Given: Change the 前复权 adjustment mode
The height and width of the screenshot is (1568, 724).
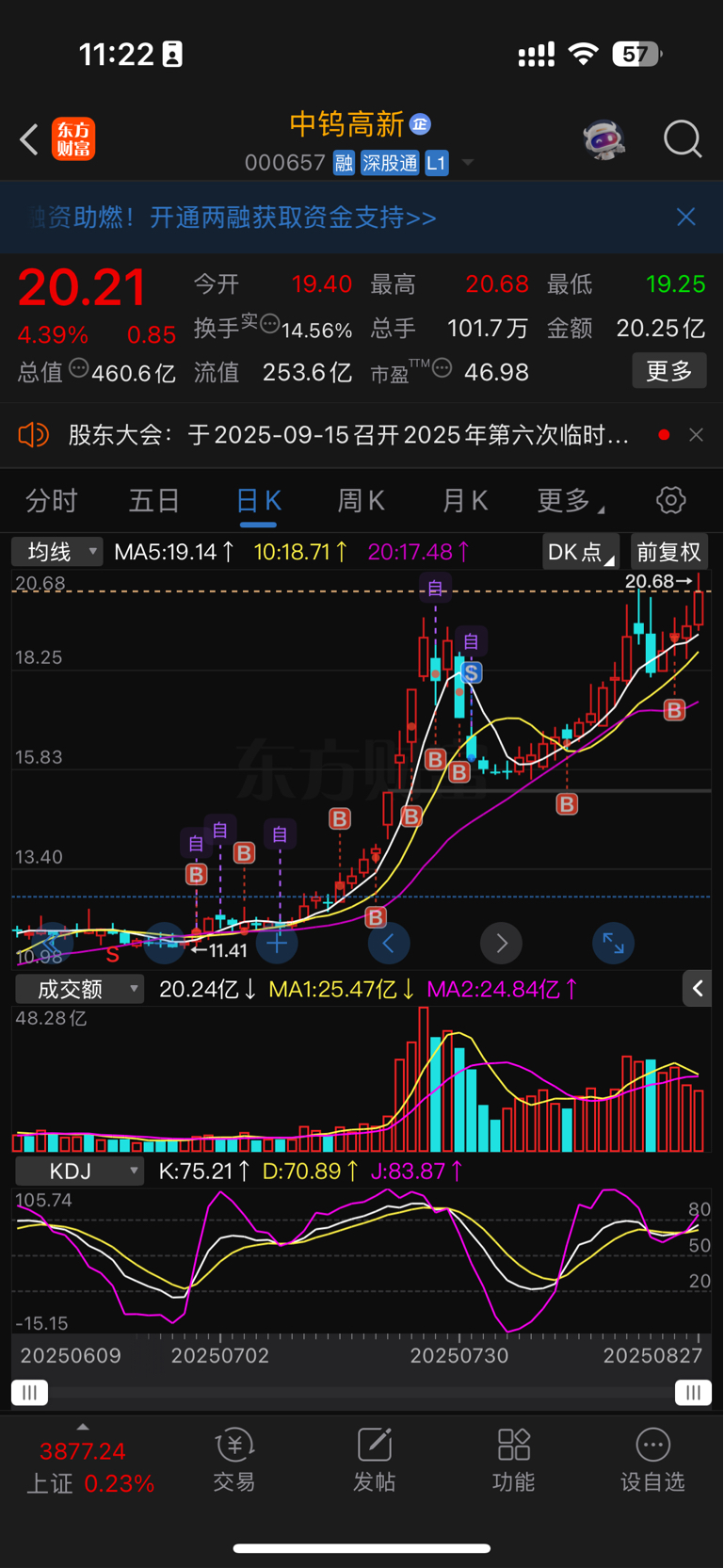Looking at the screenshot, I should (x=669, y=552).
